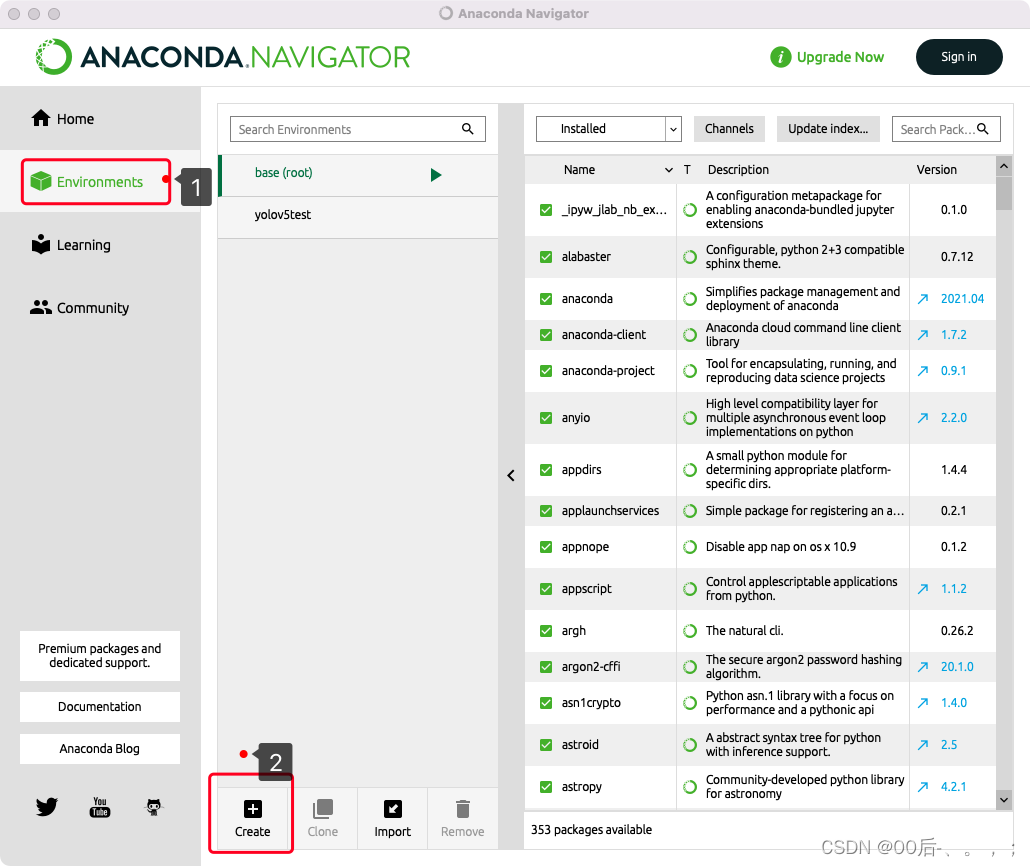The width and height of the screenshot is (1030, 866).
Task: Toggle the astropy package checkbox
Action: click(x=546, y=786)
